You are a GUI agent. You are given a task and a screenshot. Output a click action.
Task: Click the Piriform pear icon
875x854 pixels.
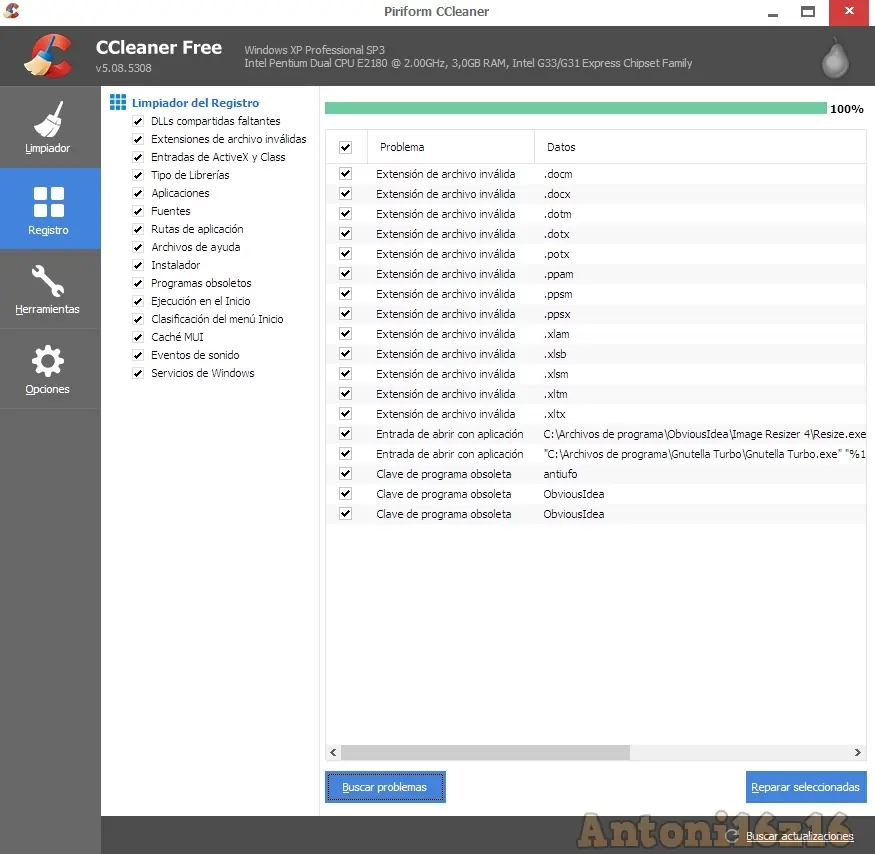click(835, 57)
